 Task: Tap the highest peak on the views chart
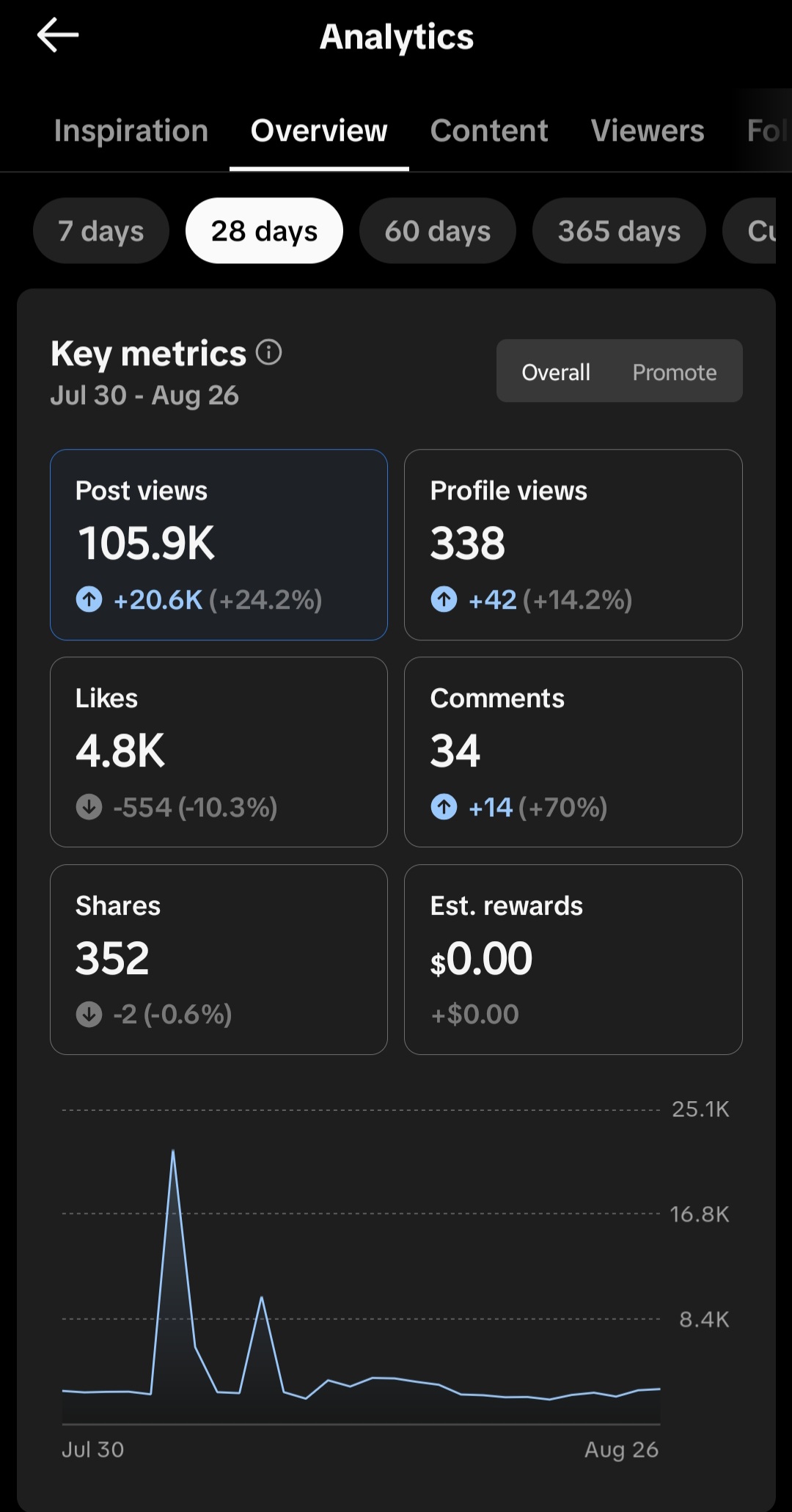173,1150
